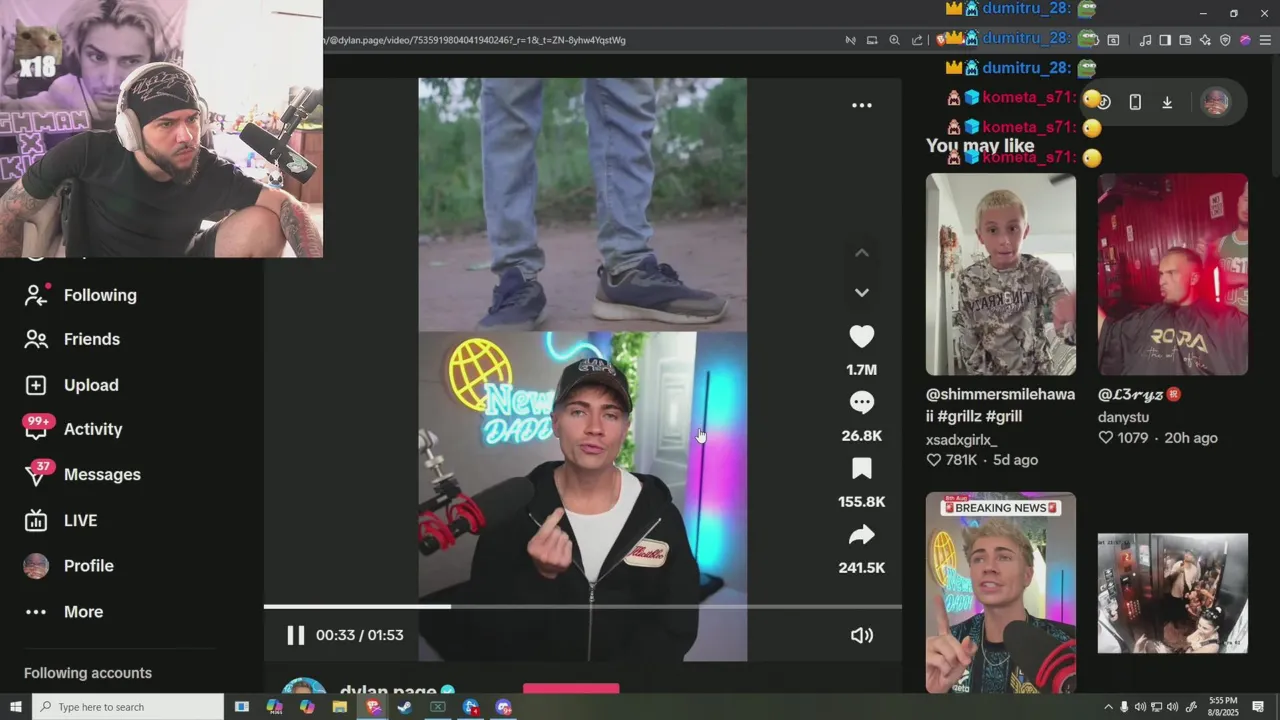
Task: Open xsadxgirlx_ creator link
Action: (x=961, y=439)
